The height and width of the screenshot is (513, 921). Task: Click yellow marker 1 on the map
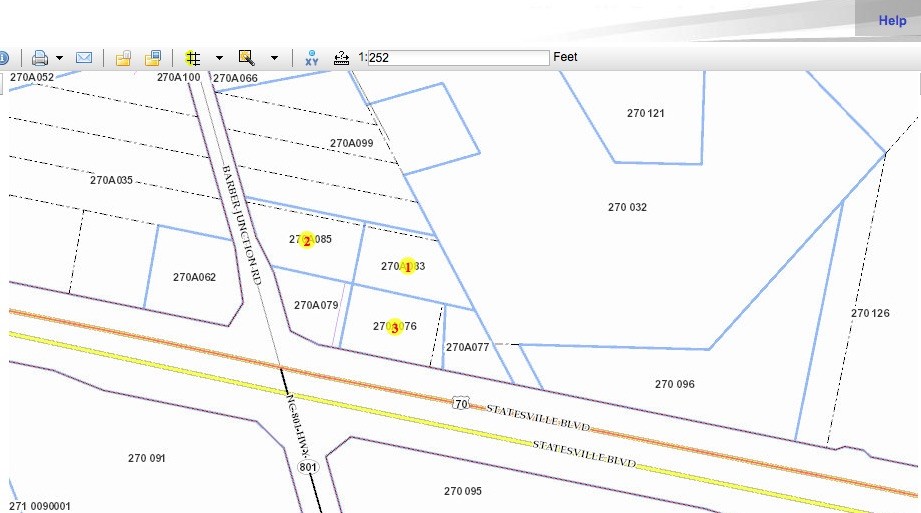tap(407, 267)
